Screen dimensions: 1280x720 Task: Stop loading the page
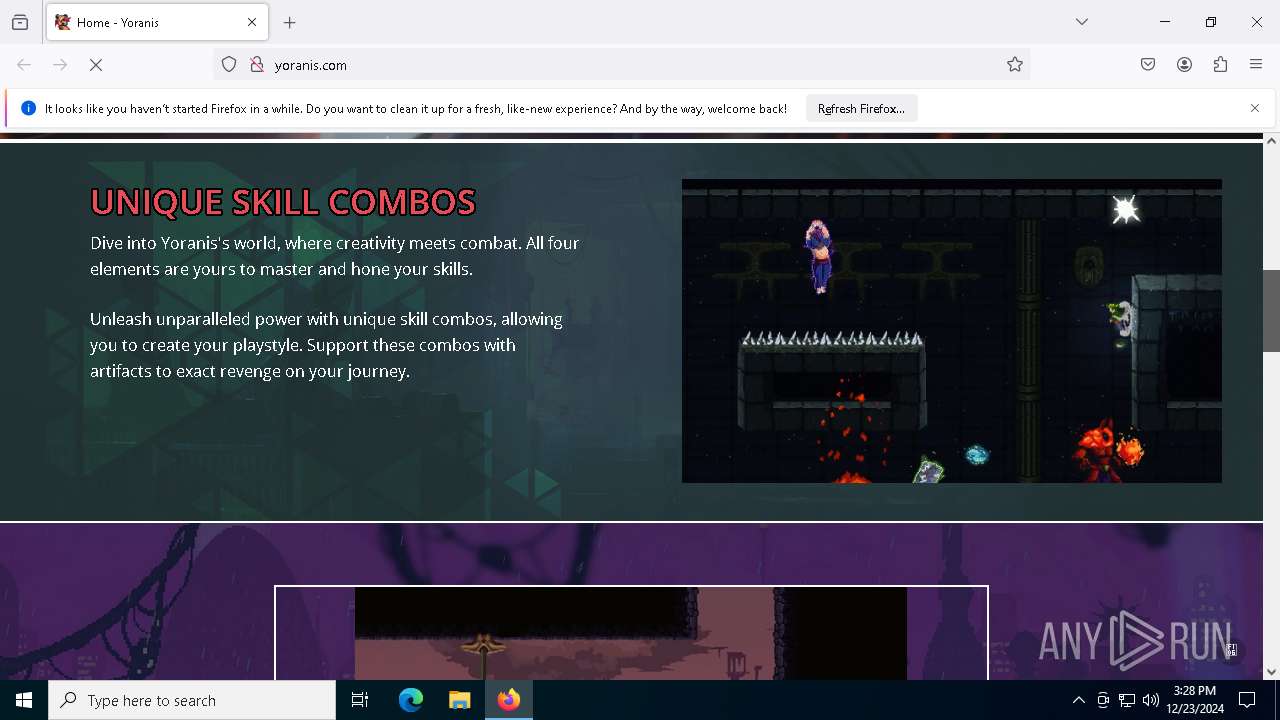point(96,65)
